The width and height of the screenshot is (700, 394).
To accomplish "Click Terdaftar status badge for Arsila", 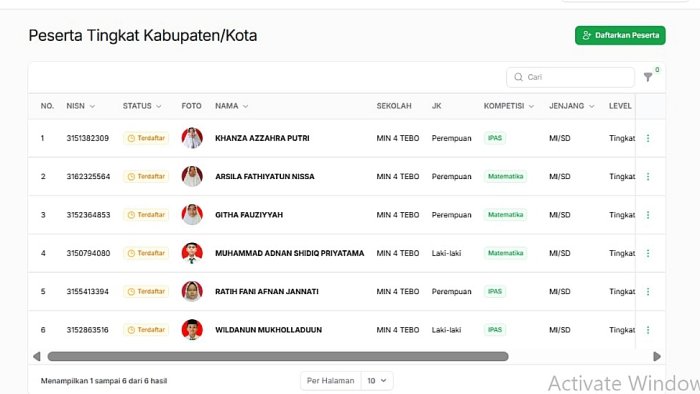I will click(x=146, y=177).
